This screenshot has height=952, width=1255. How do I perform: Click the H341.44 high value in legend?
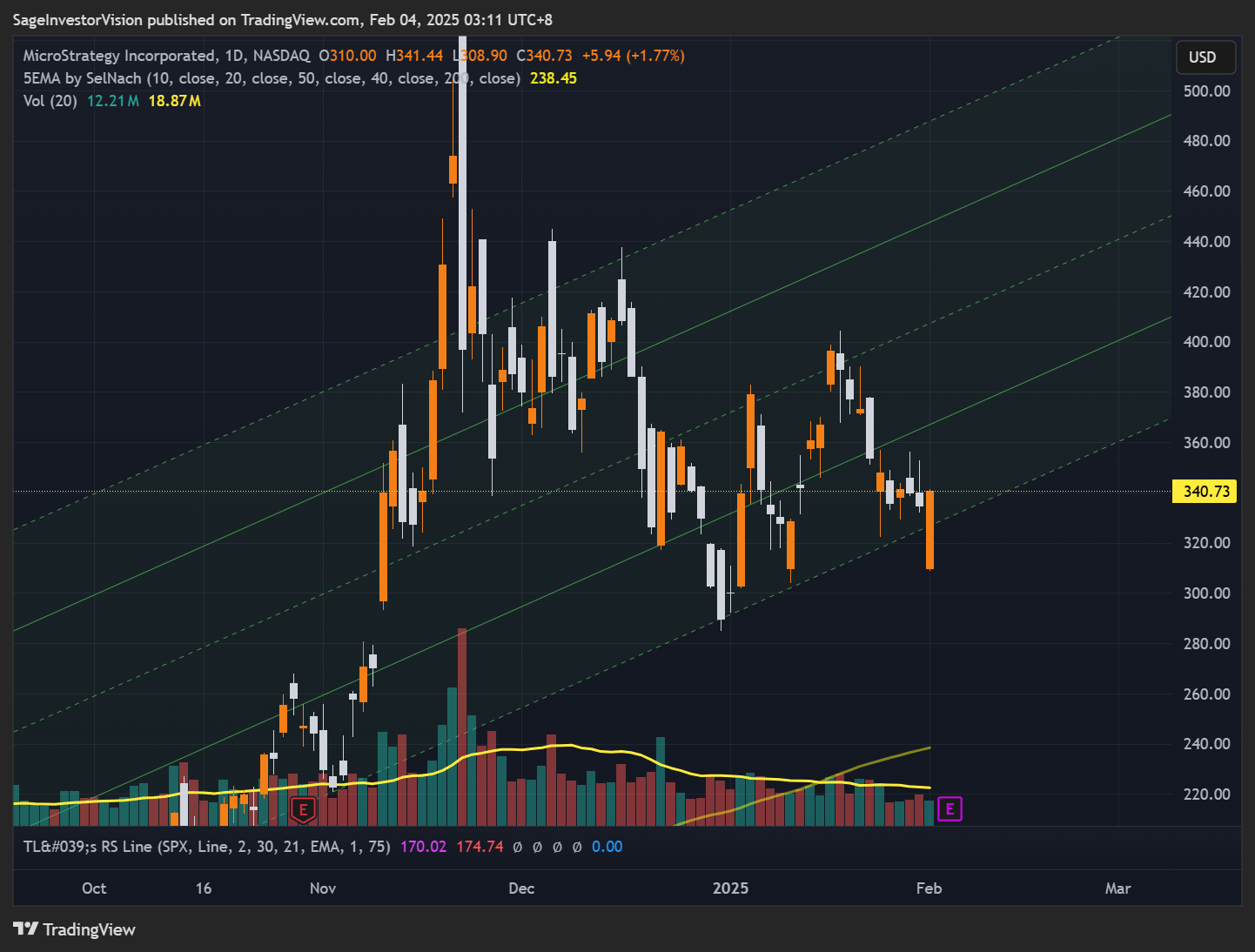coord(414,56)
